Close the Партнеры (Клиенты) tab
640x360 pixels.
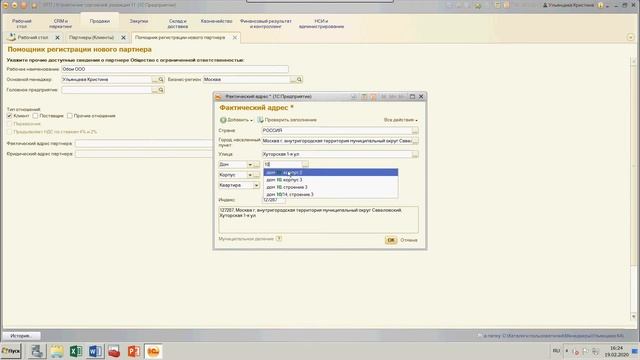coord(123,38)
